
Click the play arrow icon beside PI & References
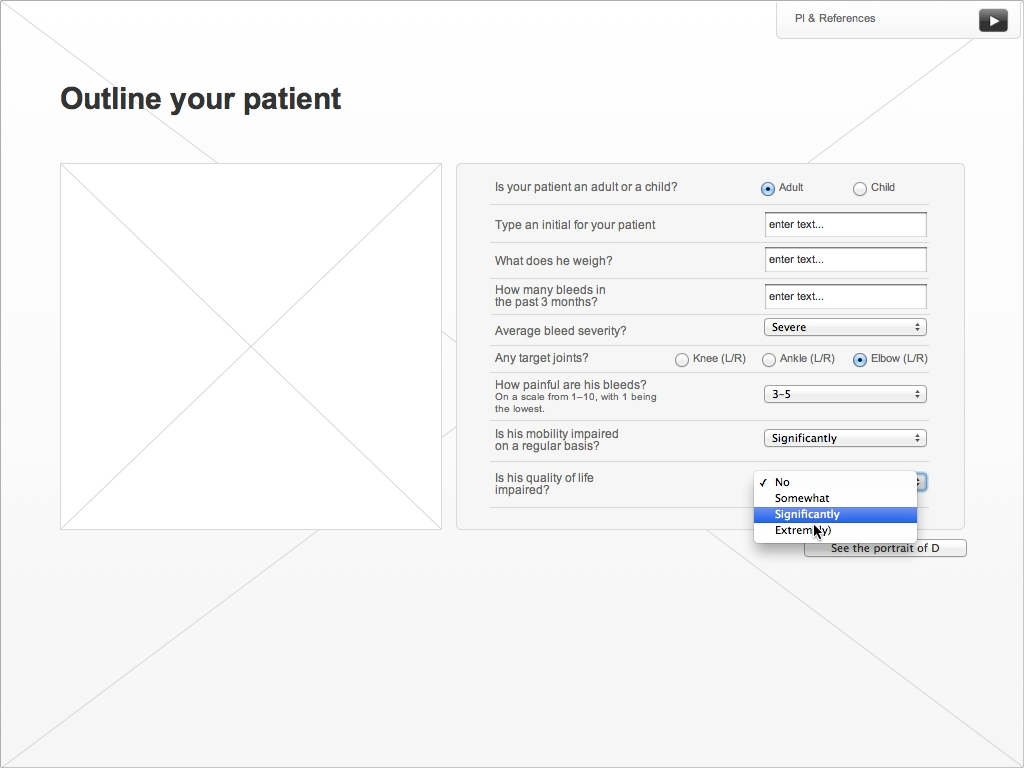click(992, 20)
